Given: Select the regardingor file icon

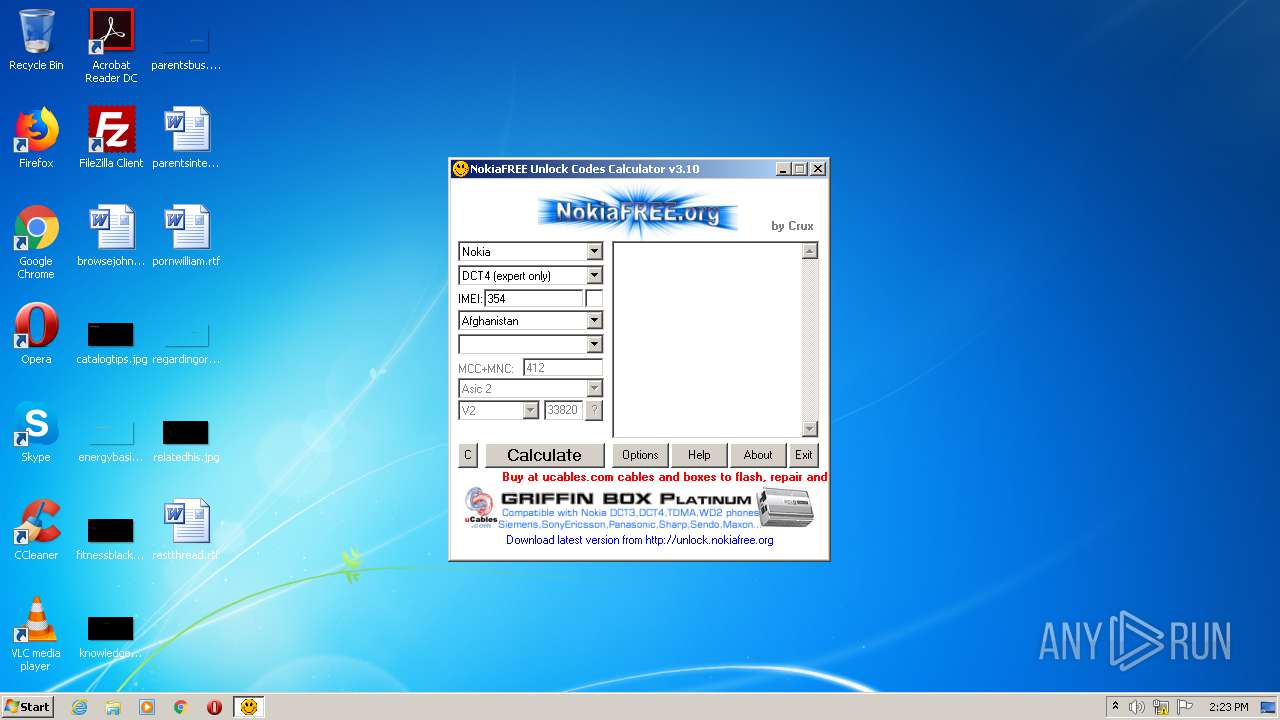Looking at the screenshot, I should click(x=186, y=340).
